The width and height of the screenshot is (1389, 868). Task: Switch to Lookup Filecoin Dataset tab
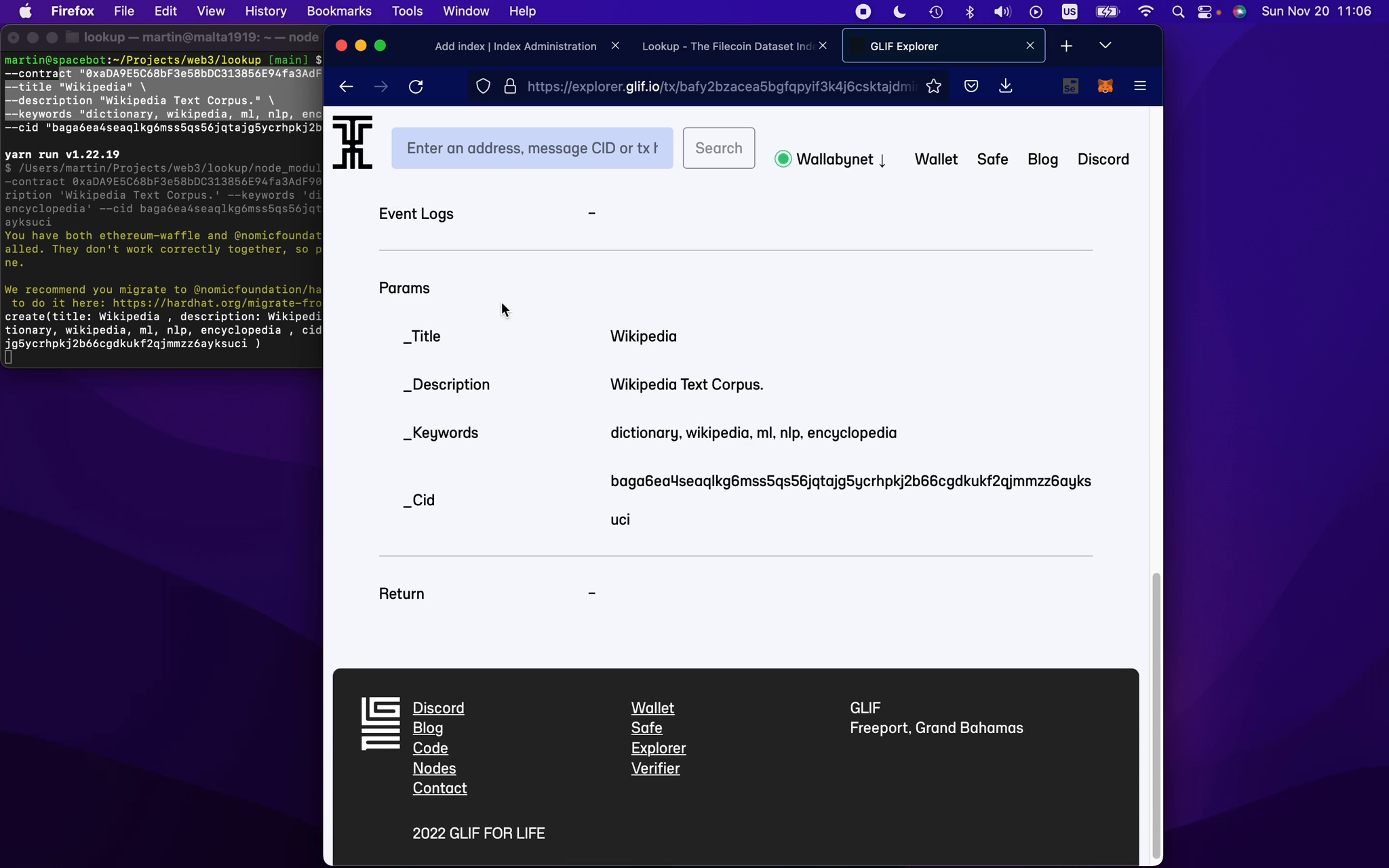pos(728,46)
